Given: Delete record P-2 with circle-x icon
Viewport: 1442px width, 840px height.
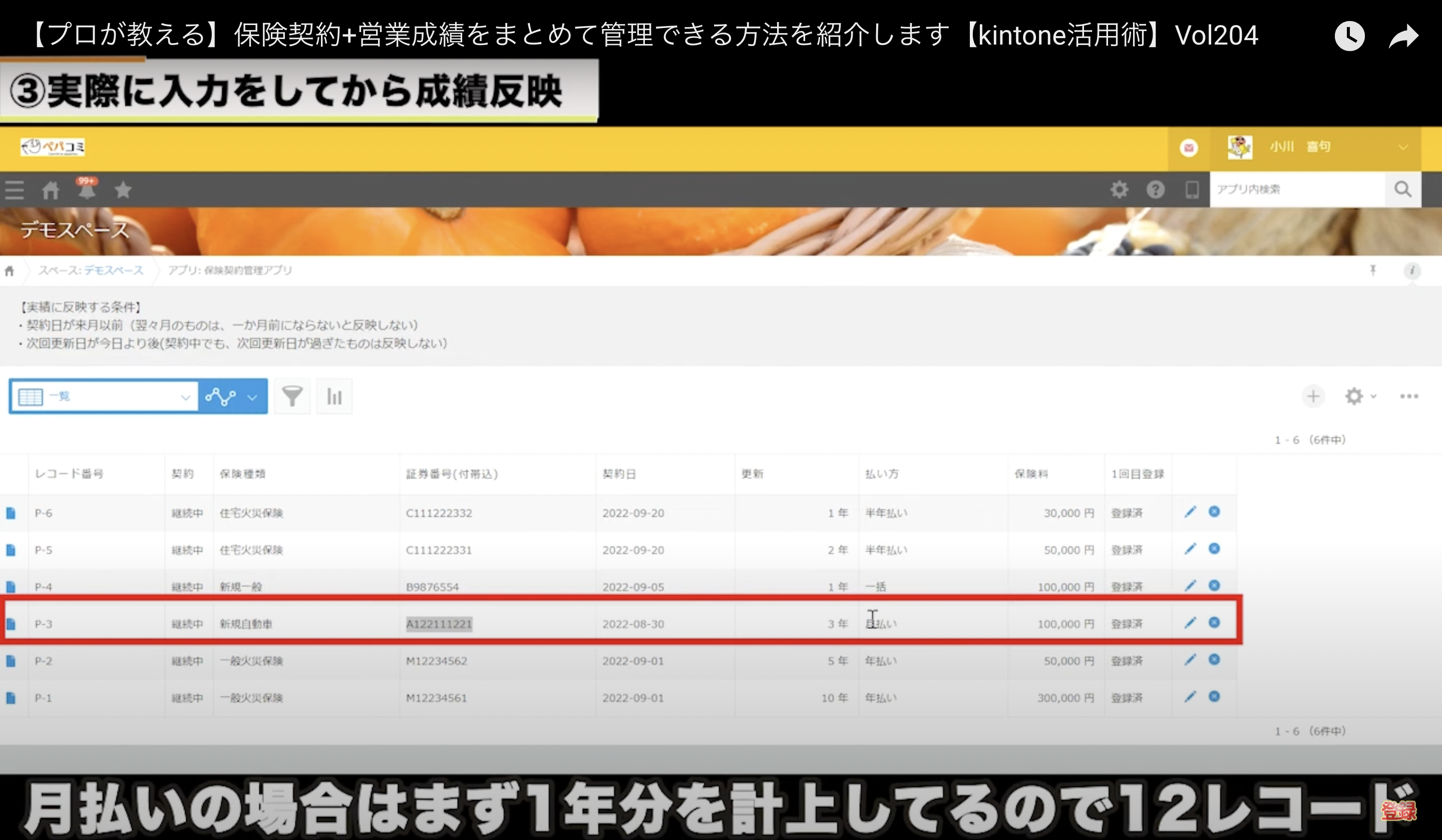Looking at the screenshot, I should pos(1214,660).
